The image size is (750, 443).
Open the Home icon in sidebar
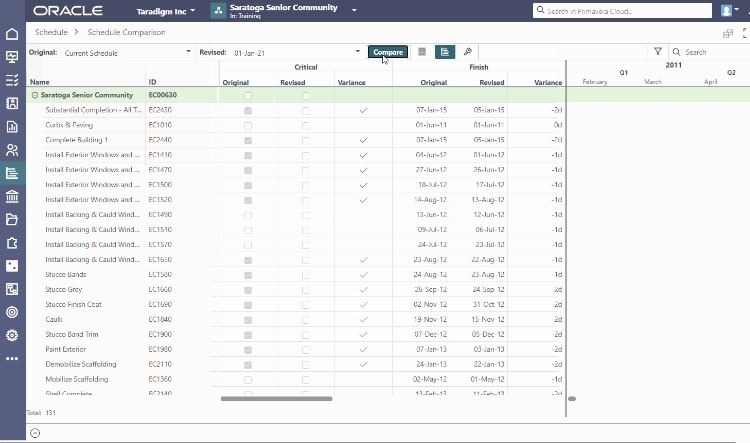tap(12, 34)
